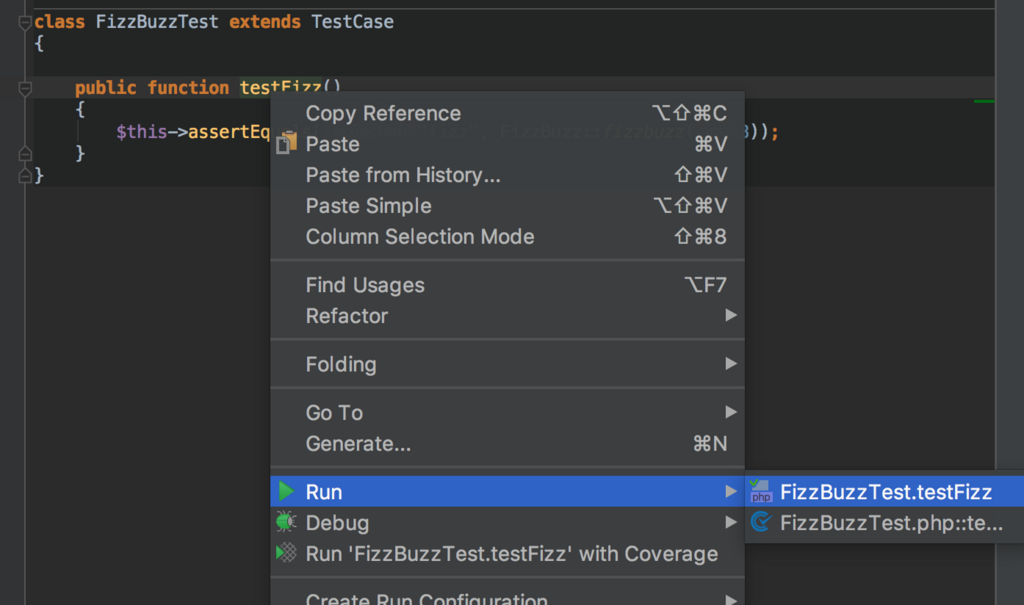Click the icon beside FizzBuzzTest.php::te... entry

(761, 522)
